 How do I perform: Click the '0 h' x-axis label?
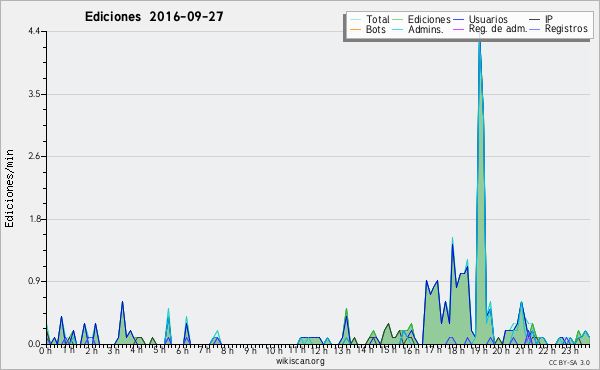pos(45,350)
